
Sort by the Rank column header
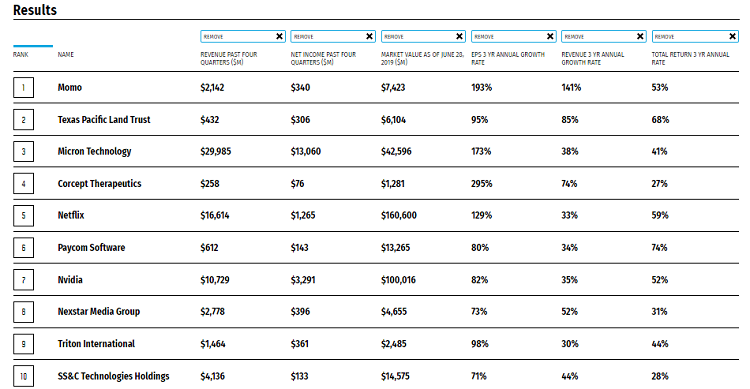pos(21,55)
